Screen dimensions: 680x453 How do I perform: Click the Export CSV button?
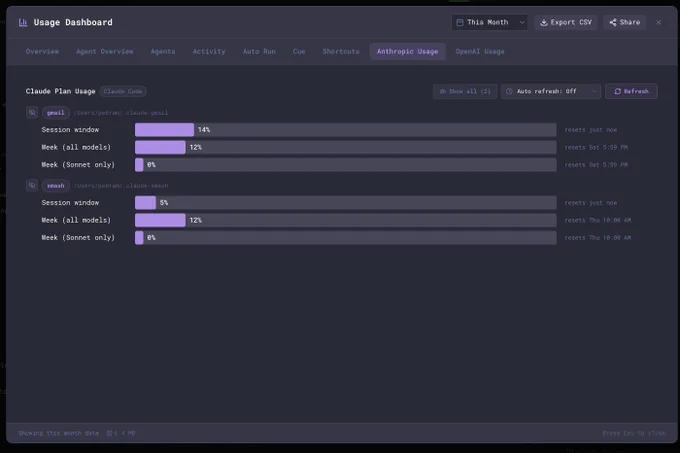coord(566,22)
